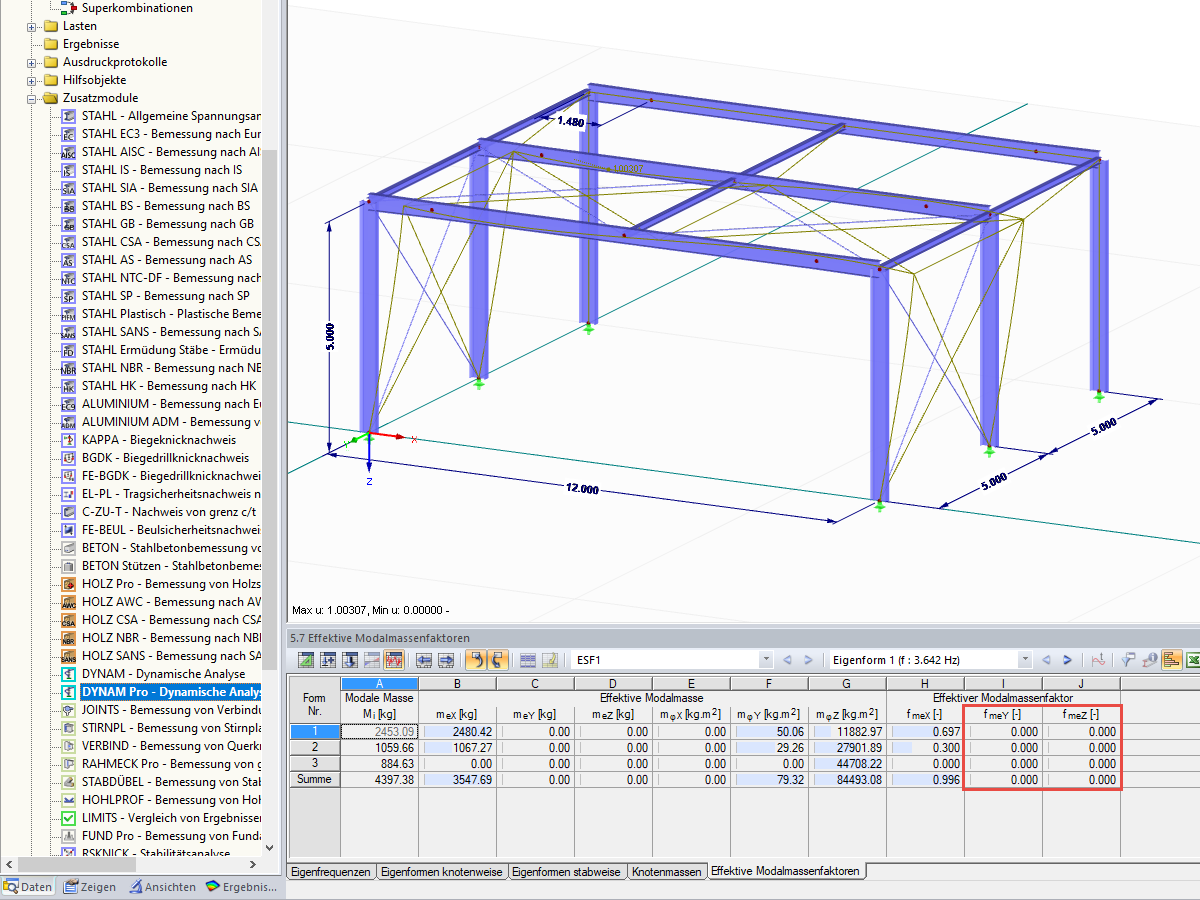Click the STAHL AISC module icon
The width and height of the screenshot is (1200, 900).
click(x=68, y=152)
